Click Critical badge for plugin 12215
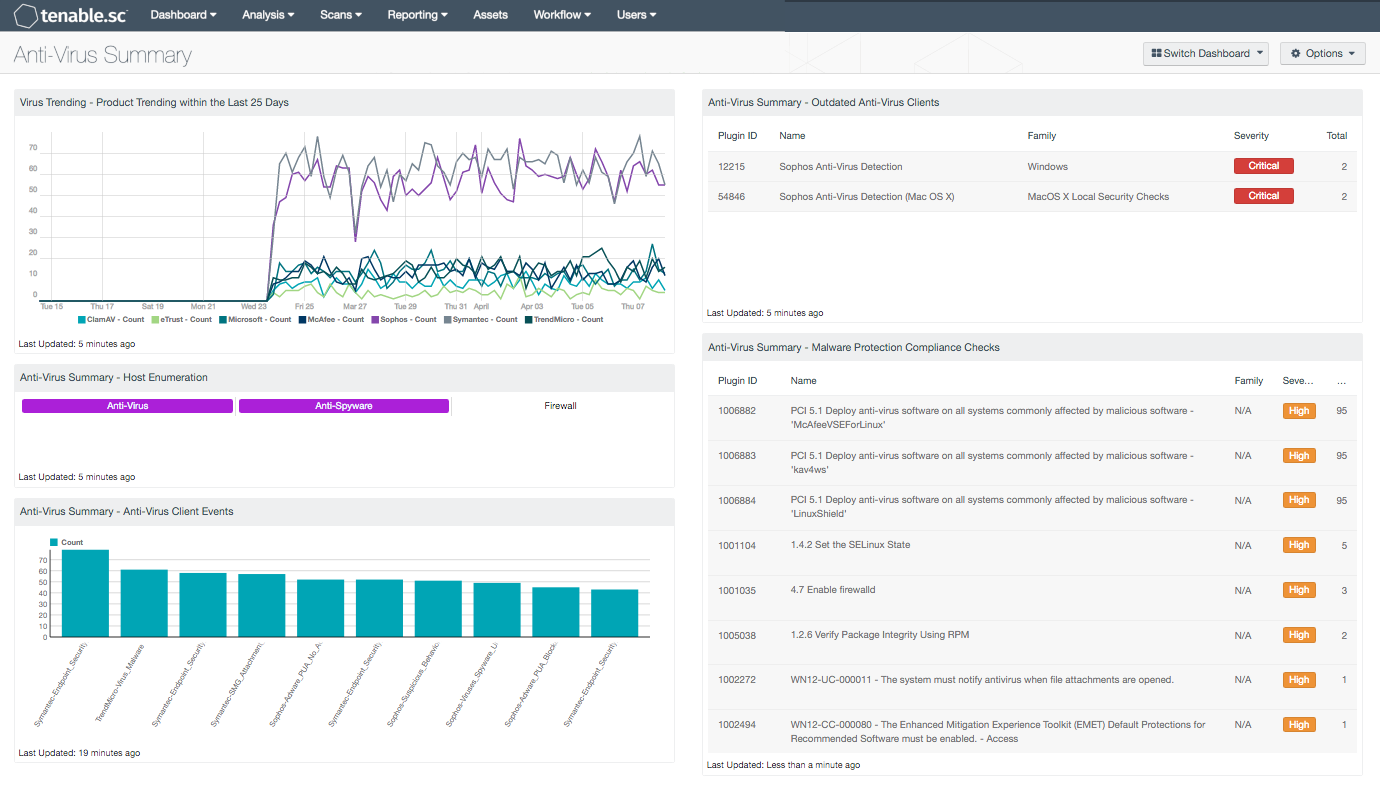Viewport: 1380px width, 790px height. click(x=1263, y=166)
